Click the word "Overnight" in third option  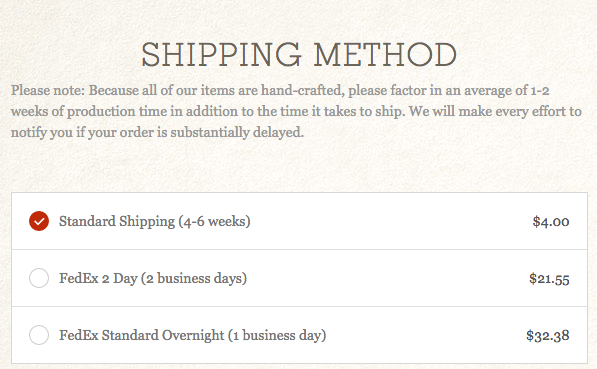point(193,335)
